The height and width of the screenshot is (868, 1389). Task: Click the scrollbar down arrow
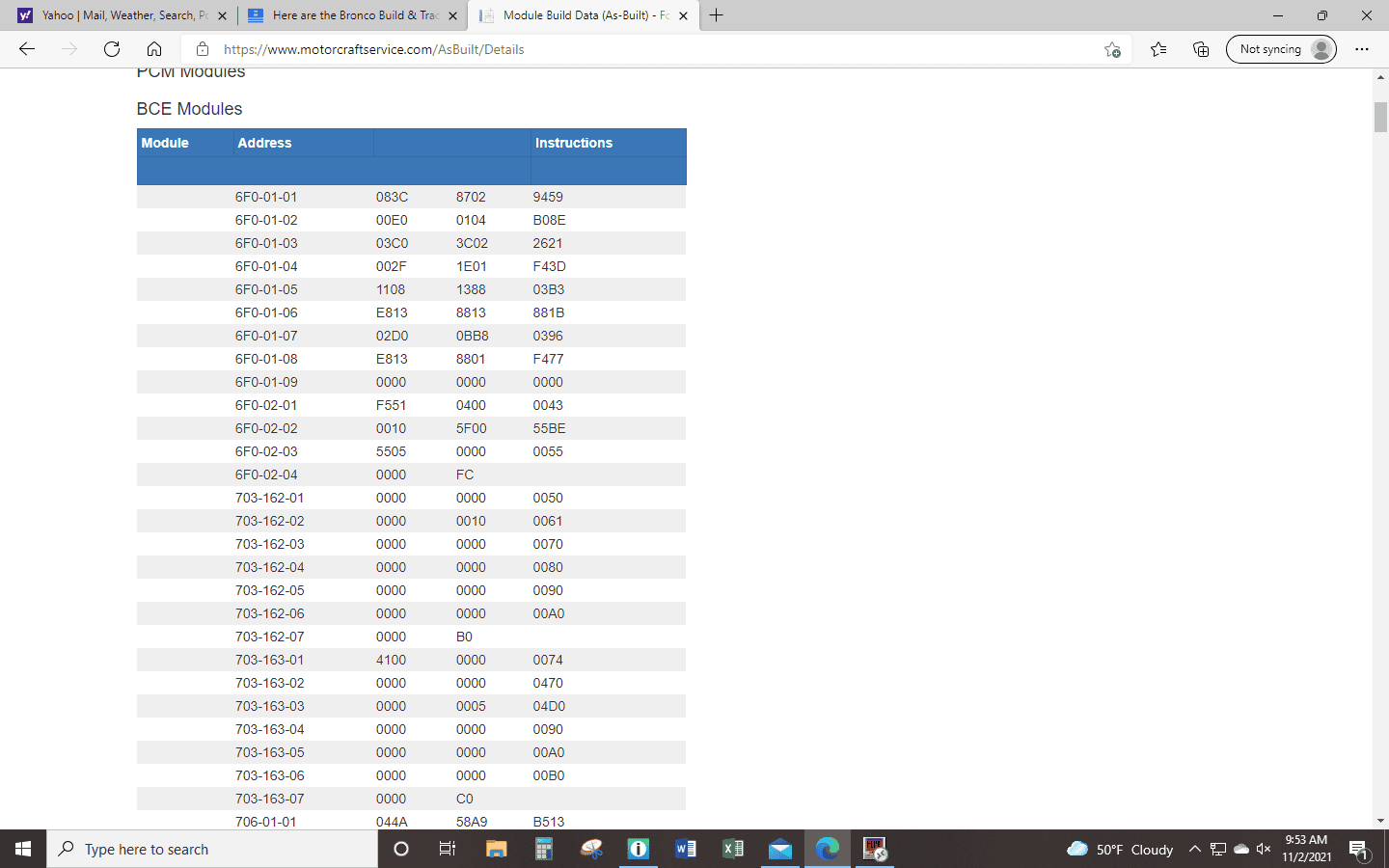click(1380, 821)
